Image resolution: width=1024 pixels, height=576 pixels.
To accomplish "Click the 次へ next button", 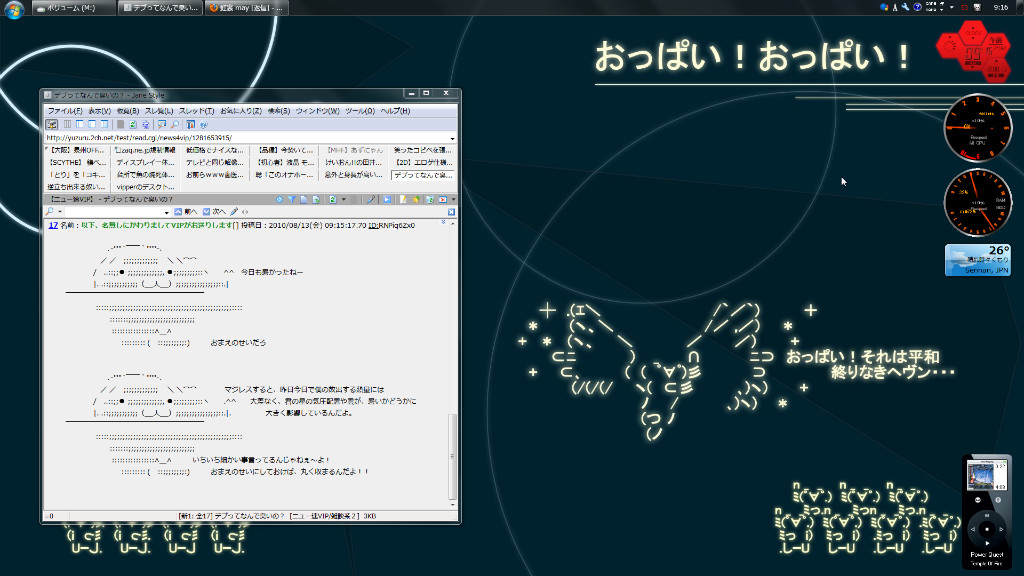I will point(214,212).
